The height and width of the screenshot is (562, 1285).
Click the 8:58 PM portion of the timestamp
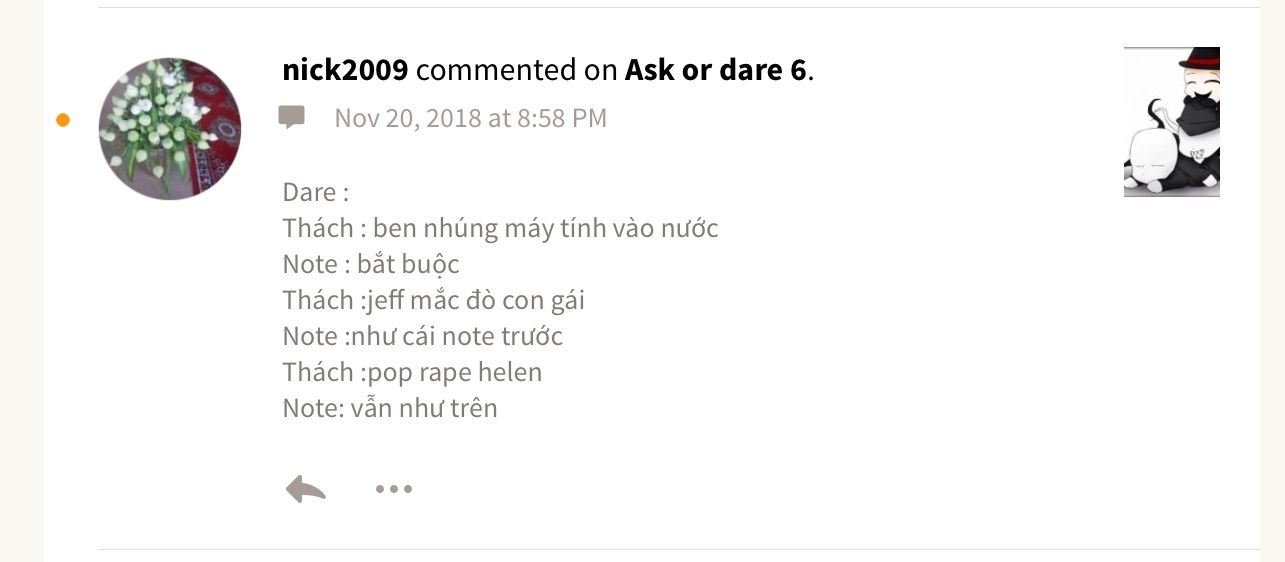click(x=562, y=118)
